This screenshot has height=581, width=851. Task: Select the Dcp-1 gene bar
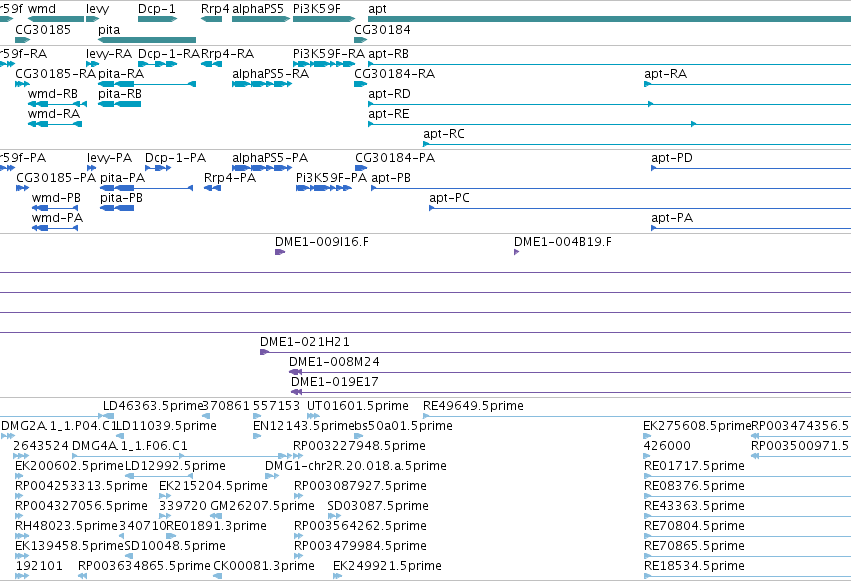[157, 19]
